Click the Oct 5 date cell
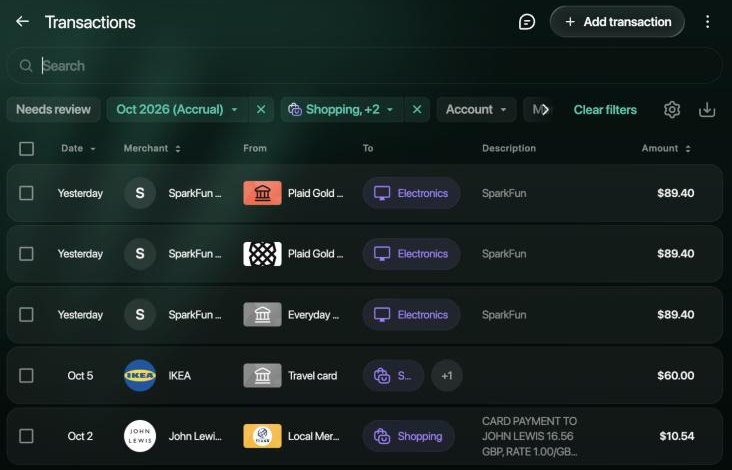The image size is (732, 470). 80,375
